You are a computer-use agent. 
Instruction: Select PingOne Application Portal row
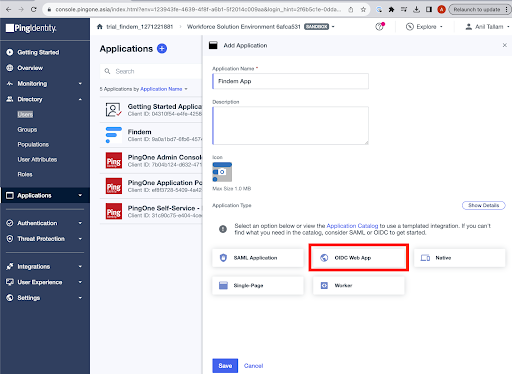(x=151, y=186)
